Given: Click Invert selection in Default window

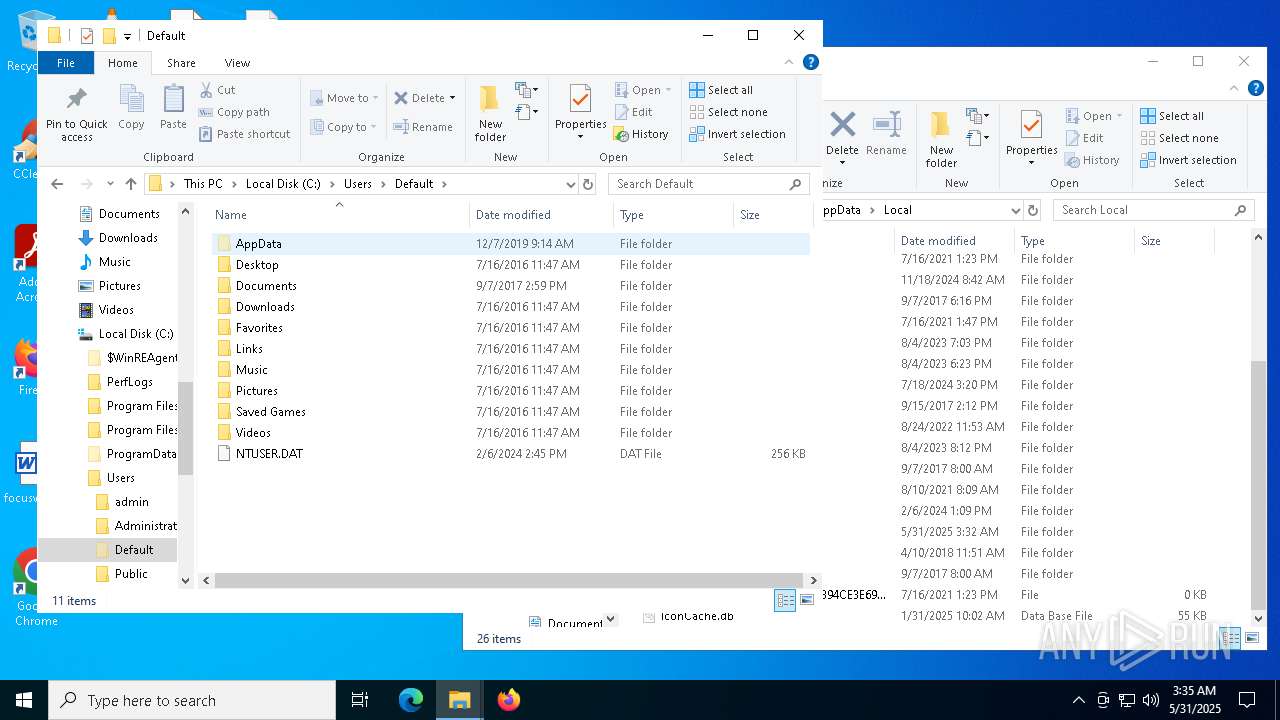Looking at the screenshot, I should [737, 134].
